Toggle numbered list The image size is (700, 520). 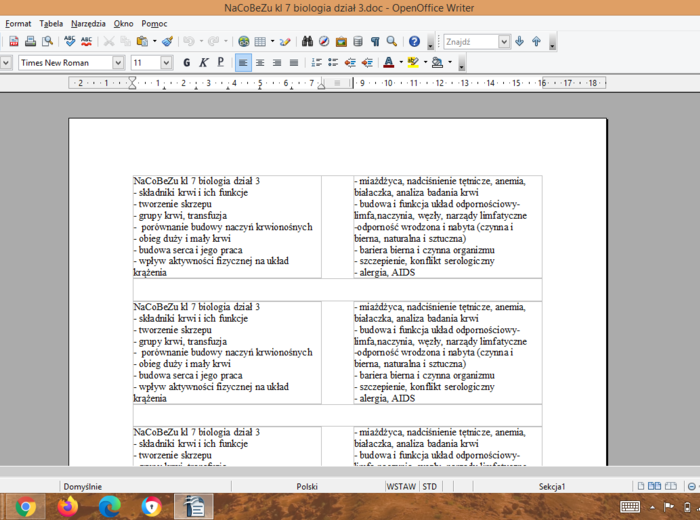point(316,62)
